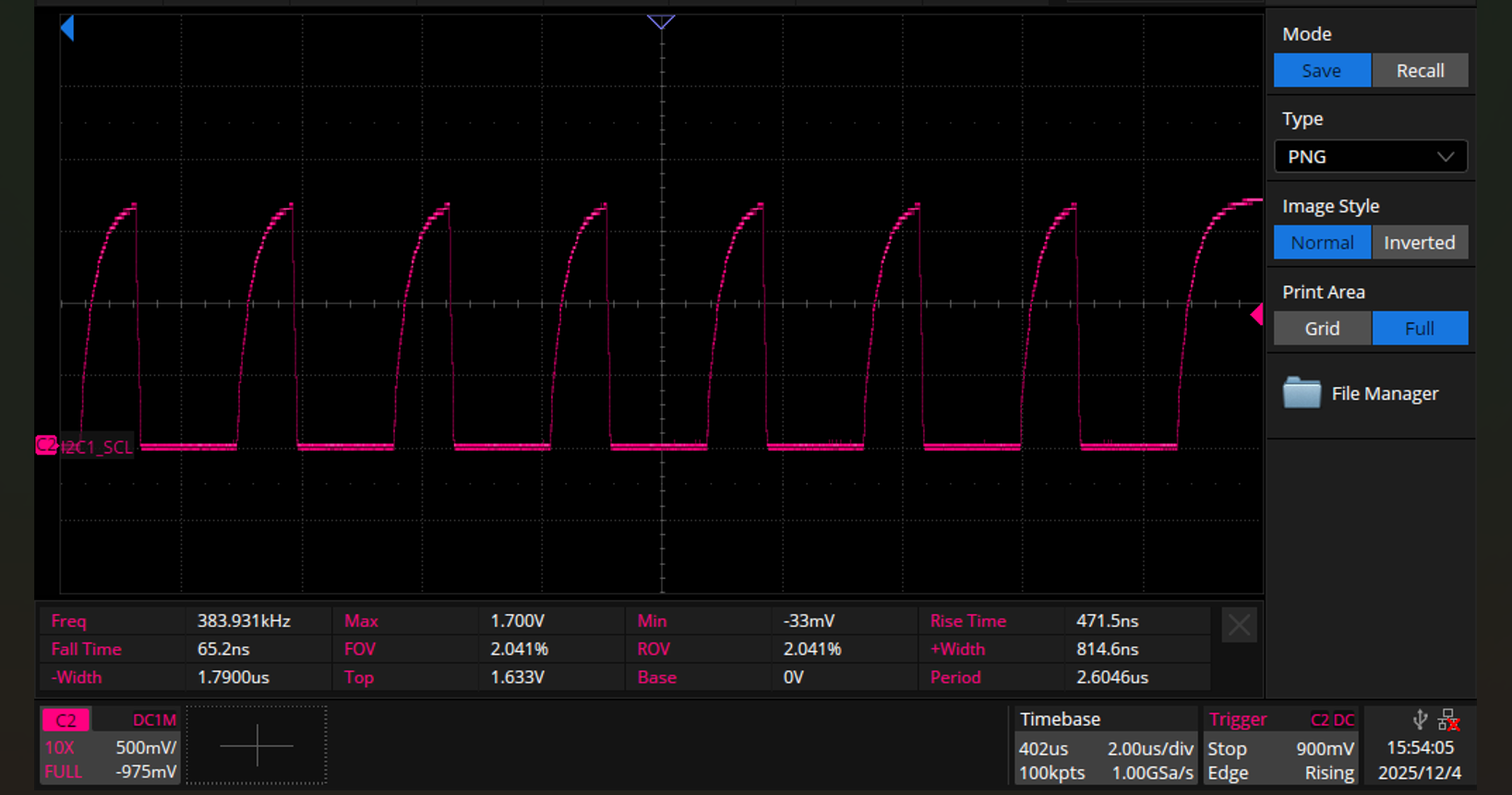1512x795 pixels.
Task: Click the 10X probe attenuation label
Action: [x=60, y=748]
